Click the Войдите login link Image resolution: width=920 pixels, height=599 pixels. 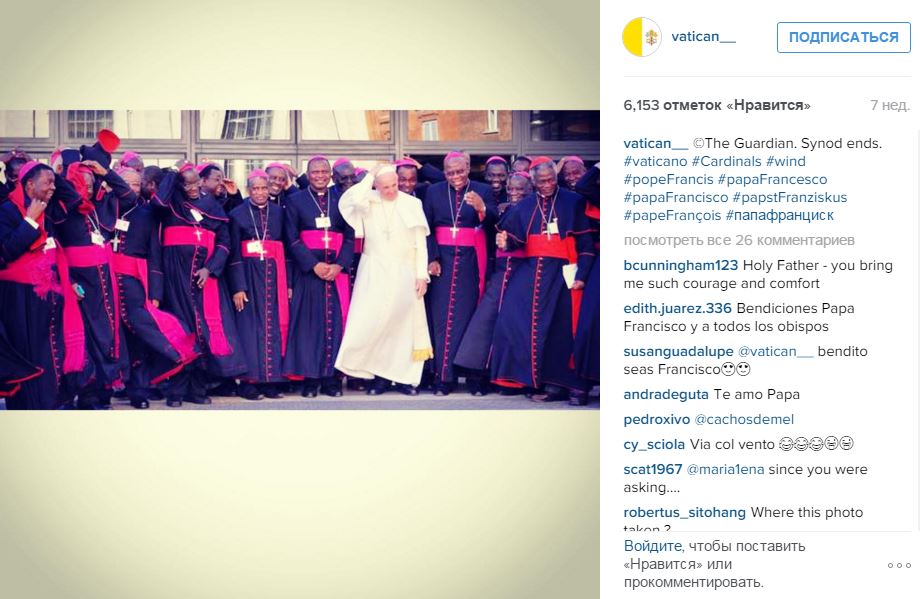click(x=652, y=546)
